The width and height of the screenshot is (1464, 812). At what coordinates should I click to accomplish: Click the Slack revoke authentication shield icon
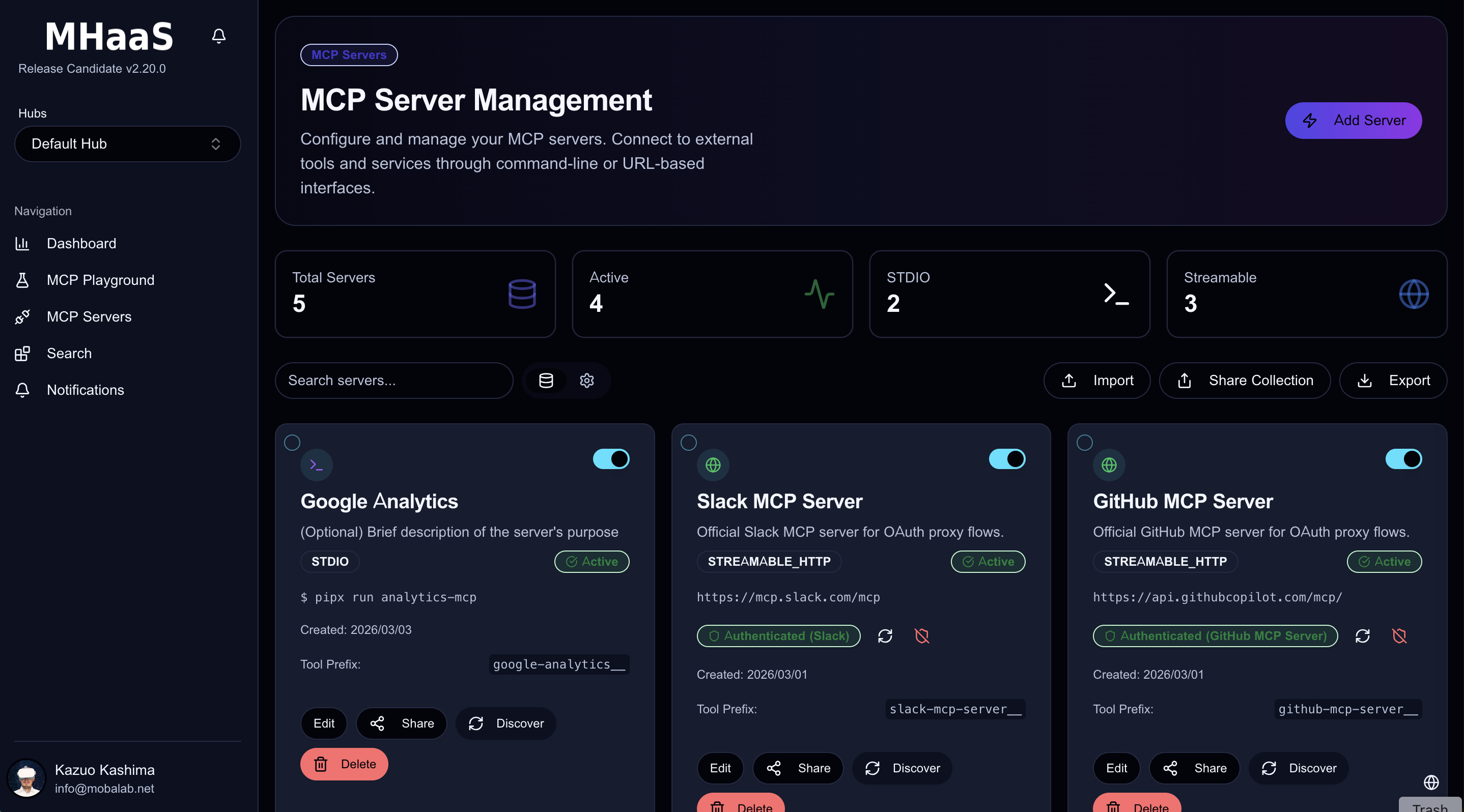[922, 636]
